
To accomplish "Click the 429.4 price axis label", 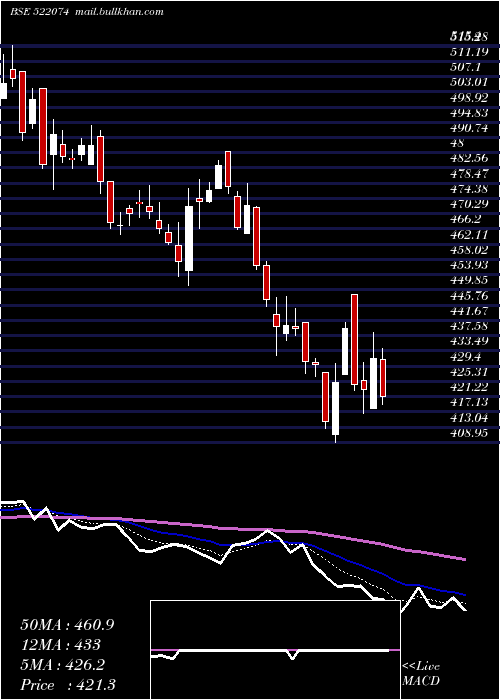I will pyautogui.click(x=466, y=356).
